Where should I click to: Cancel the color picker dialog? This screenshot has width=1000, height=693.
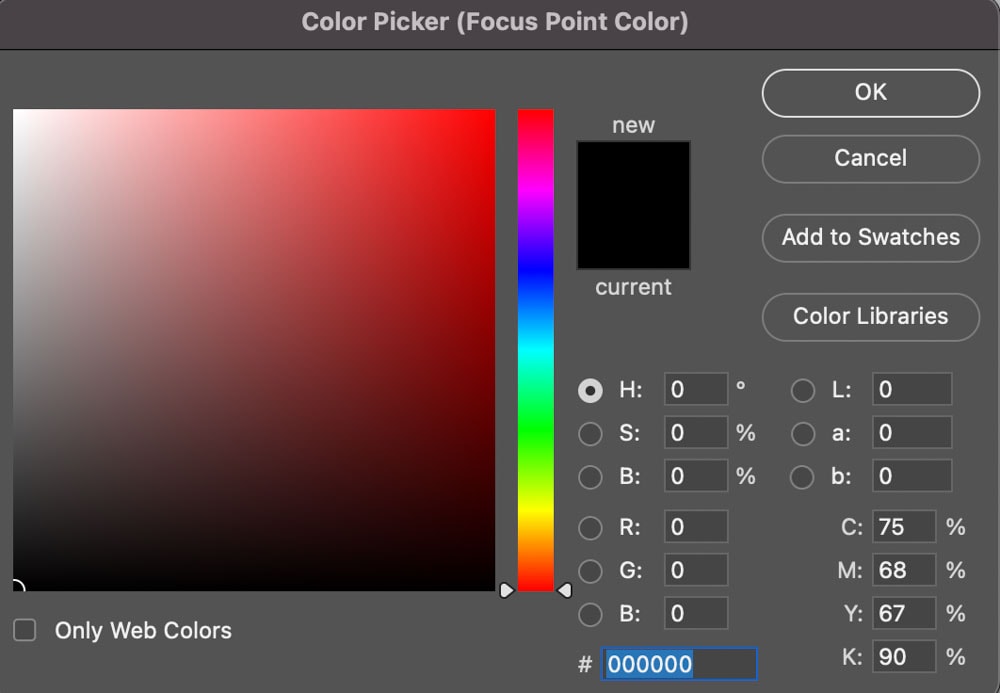pyautogui.click(x=871, y=159)
